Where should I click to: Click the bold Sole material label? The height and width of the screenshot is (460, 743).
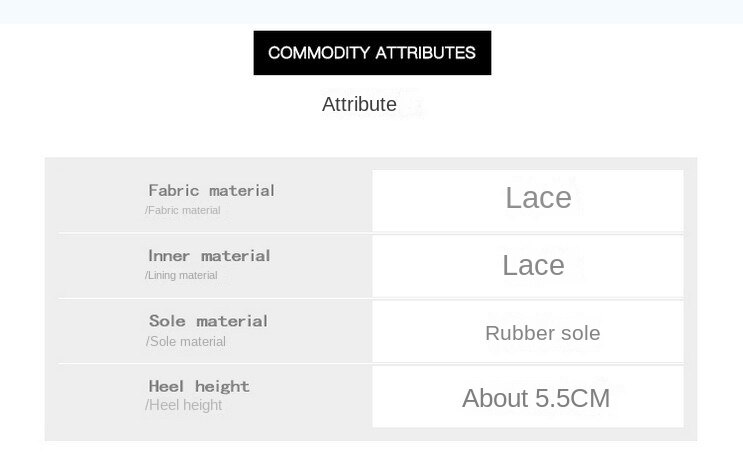coord(208,321)
